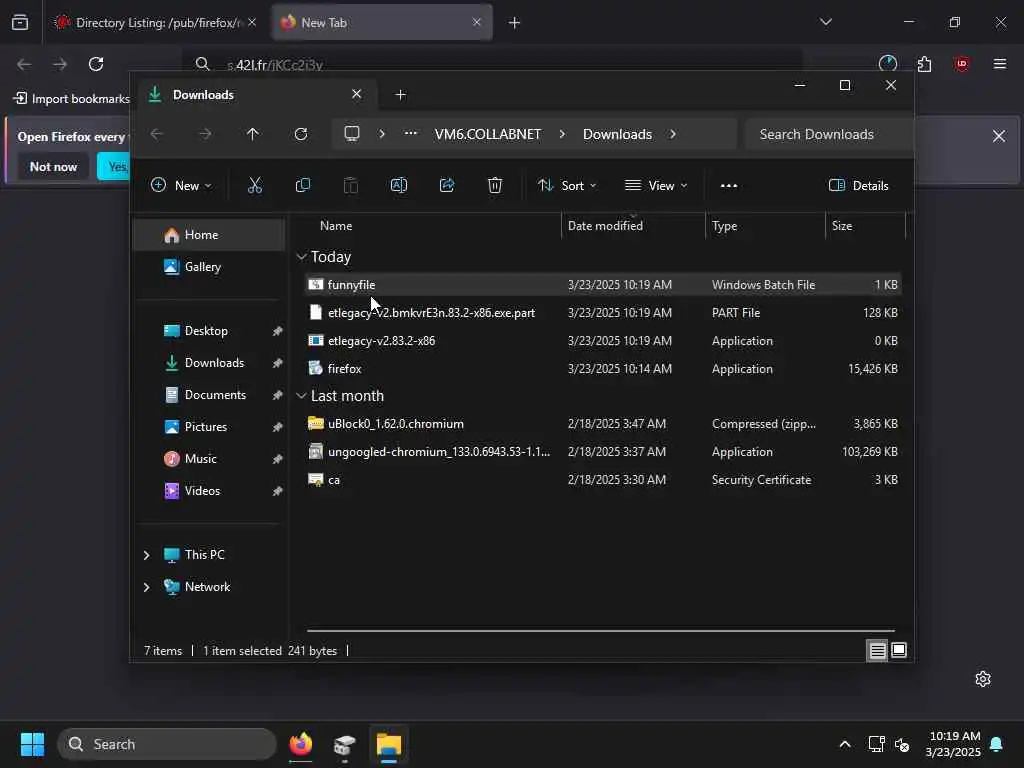Screen dimensions: 1024x768
Task: Click the Up arrow to parent folder
Action: coord(253,134)
